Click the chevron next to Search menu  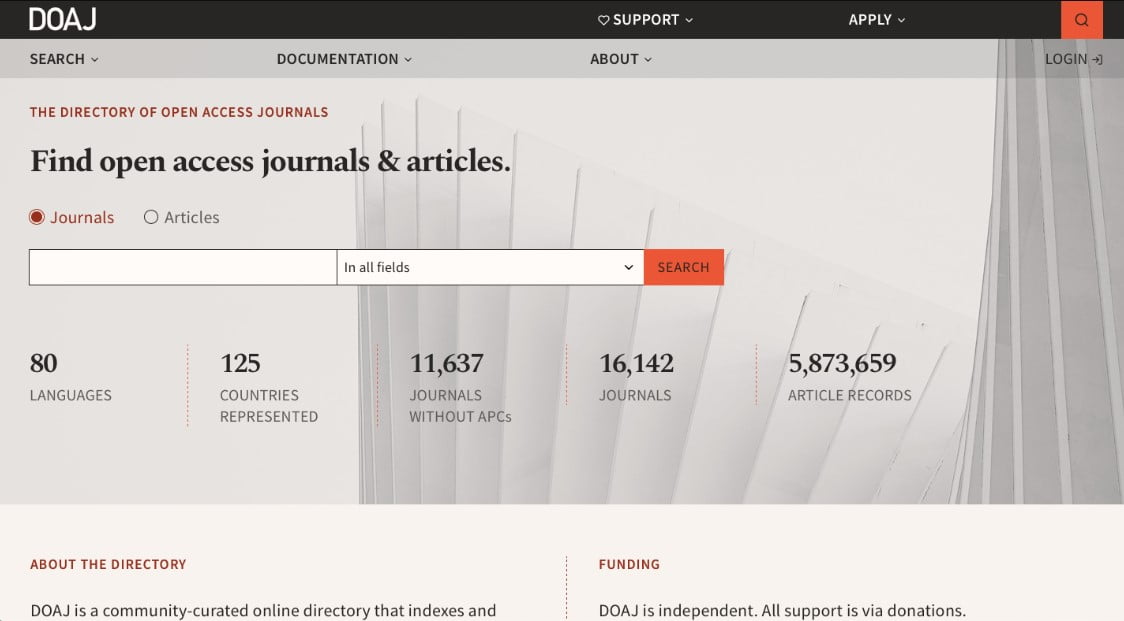pos(95,60)
